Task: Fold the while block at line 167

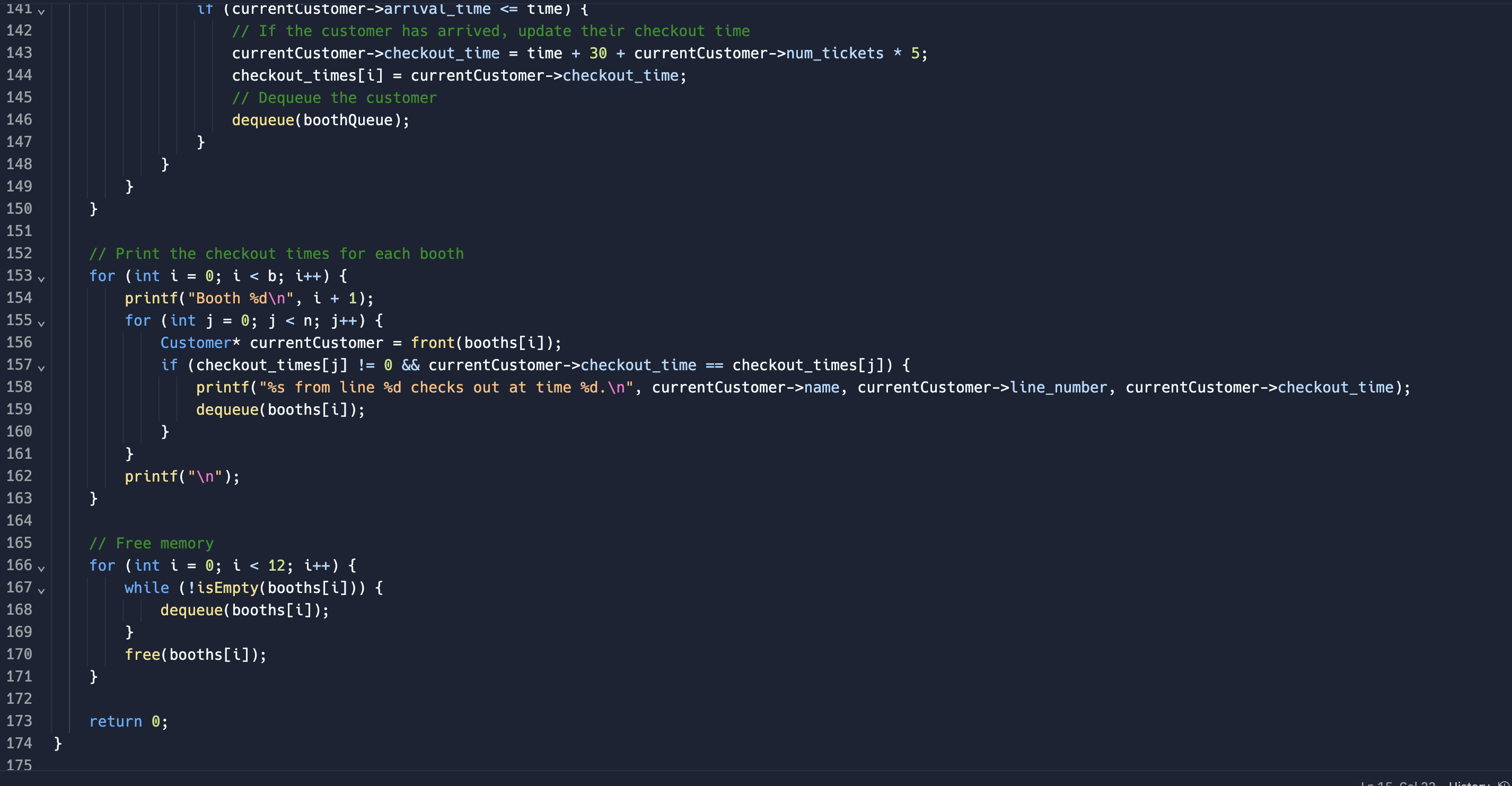Action: coord(41,591)
